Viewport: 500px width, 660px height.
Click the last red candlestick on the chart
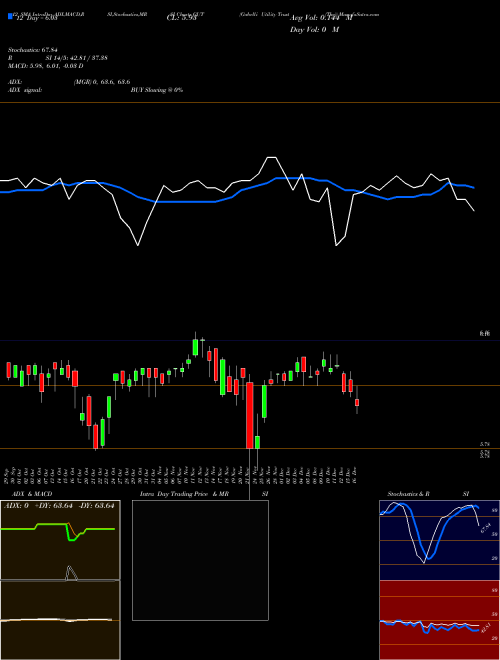(x=357, y=402)
